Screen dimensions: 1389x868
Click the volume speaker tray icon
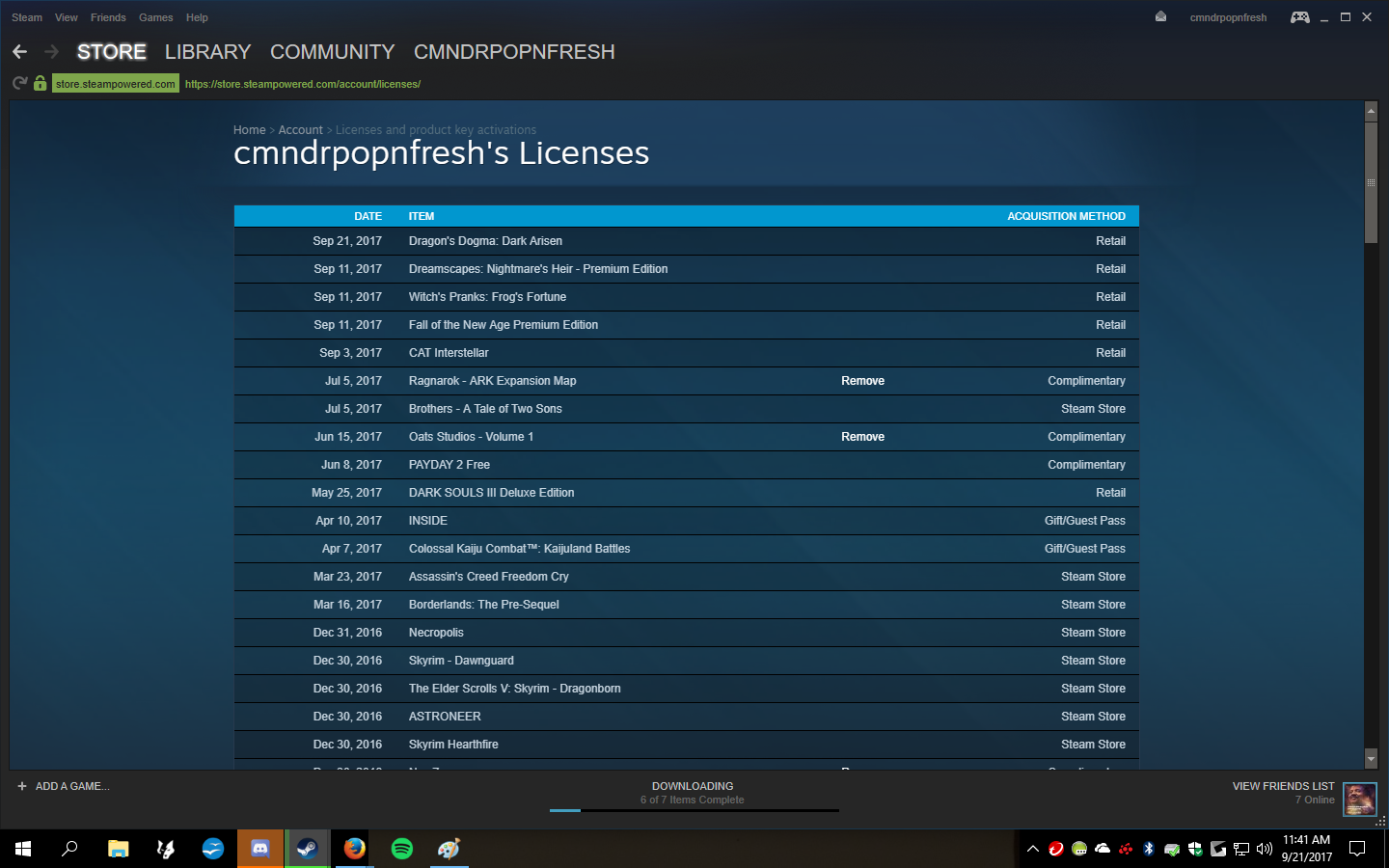[1265, 849]
